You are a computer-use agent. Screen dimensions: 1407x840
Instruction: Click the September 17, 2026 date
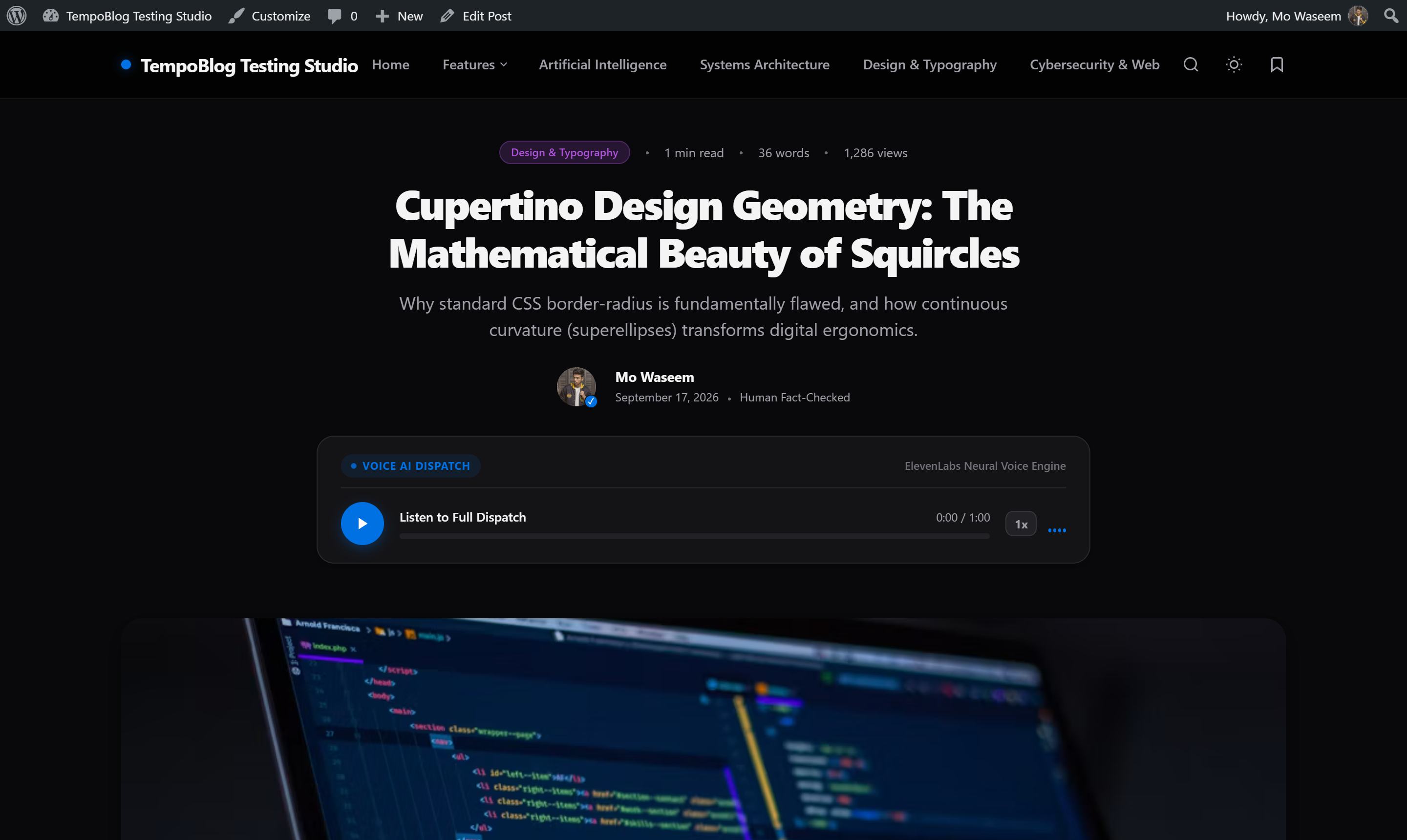pyautogui.click(x=667, y=398)
